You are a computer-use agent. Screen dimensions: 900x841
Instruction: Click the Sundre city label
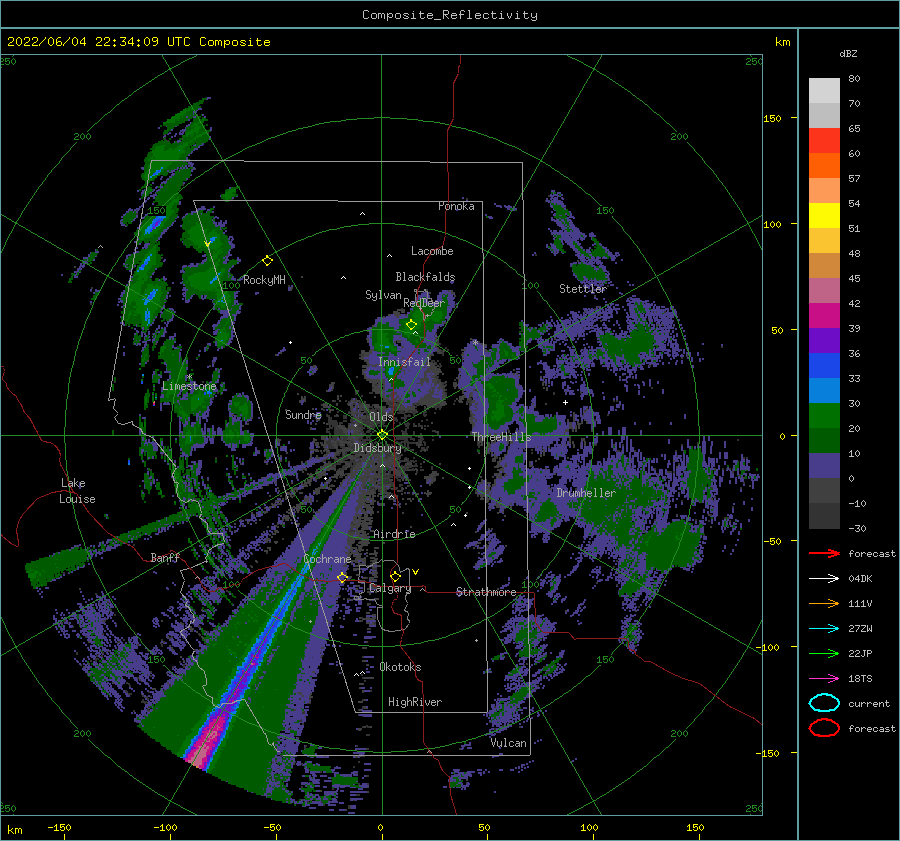(303, 414)
